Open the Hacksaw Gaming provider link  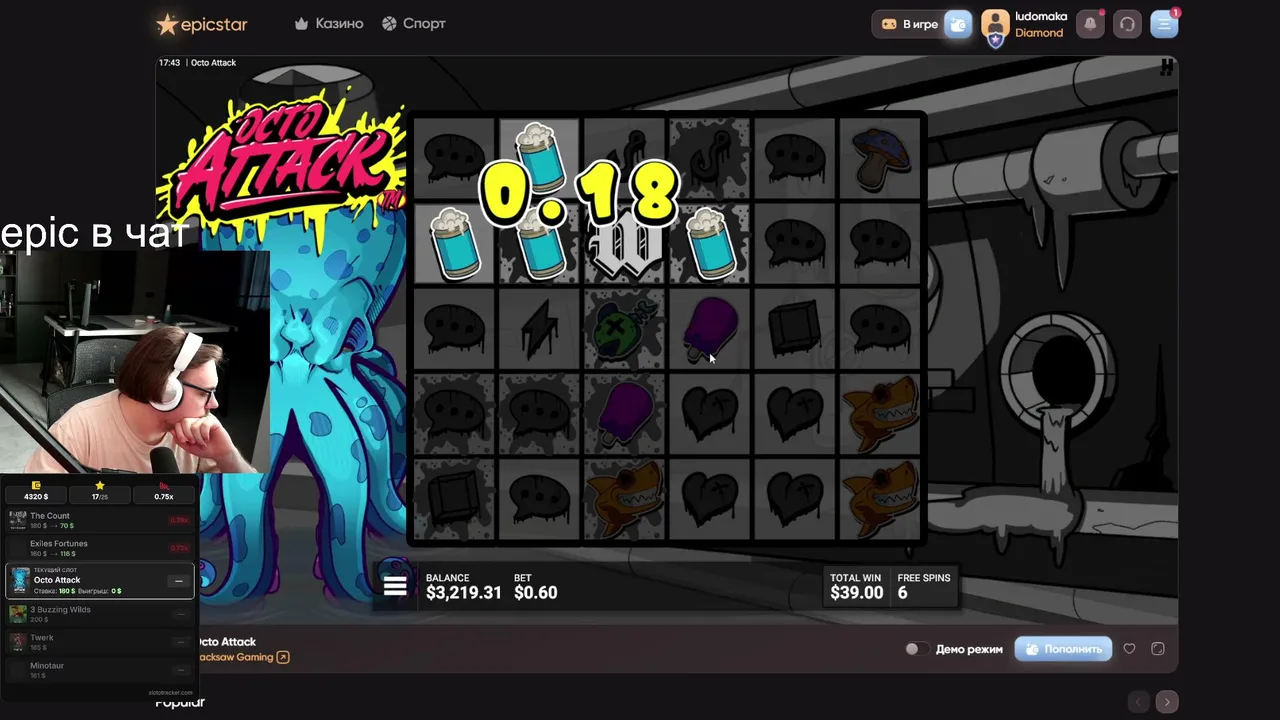point(244,657)
